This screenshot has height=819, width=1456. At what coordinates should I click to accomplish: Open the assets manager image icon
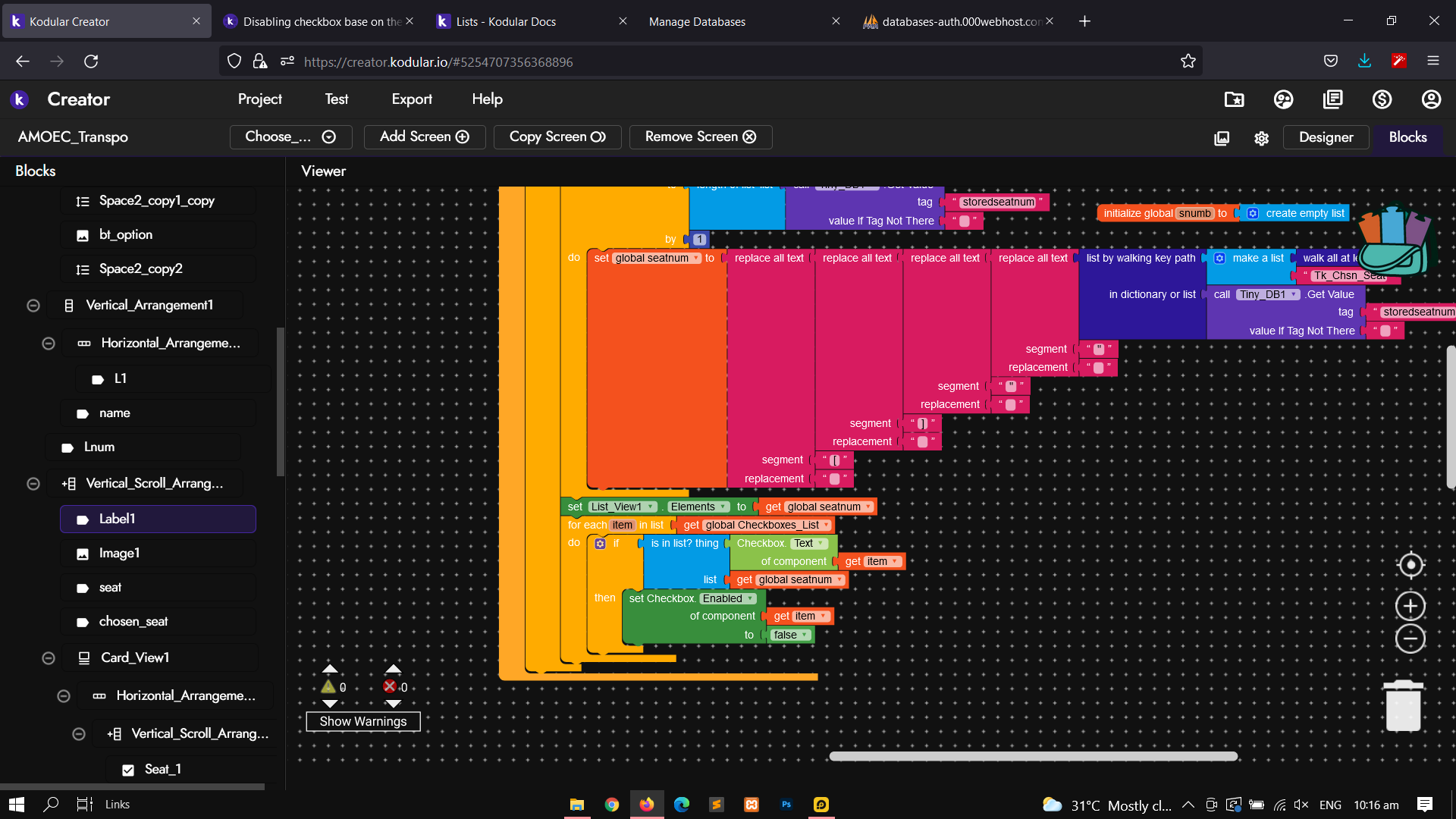(1222, 138)
